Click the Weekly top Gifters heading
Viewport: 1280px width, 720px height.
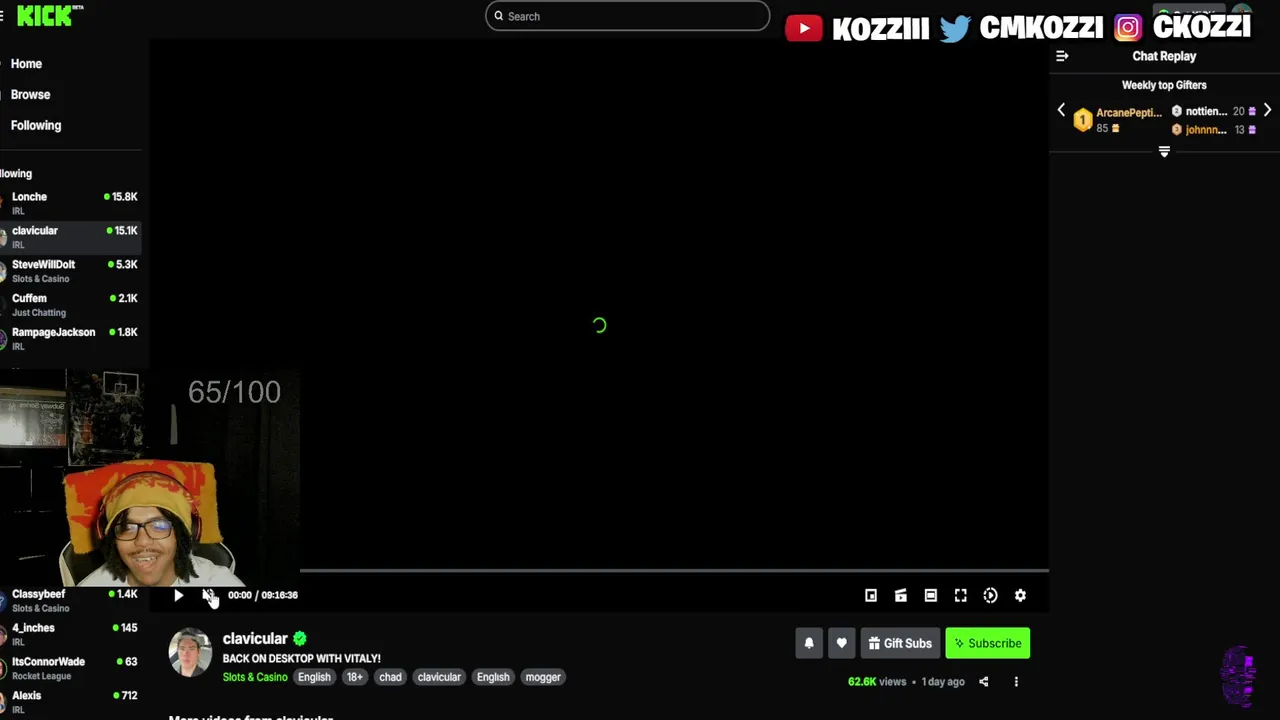(x=1164, y=85)
